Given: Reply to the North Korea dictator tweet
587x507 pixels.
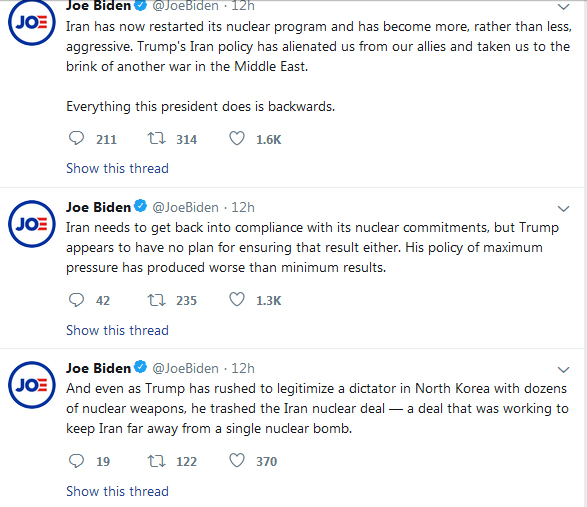Looking at the screenshot, I should coord(77,461).
